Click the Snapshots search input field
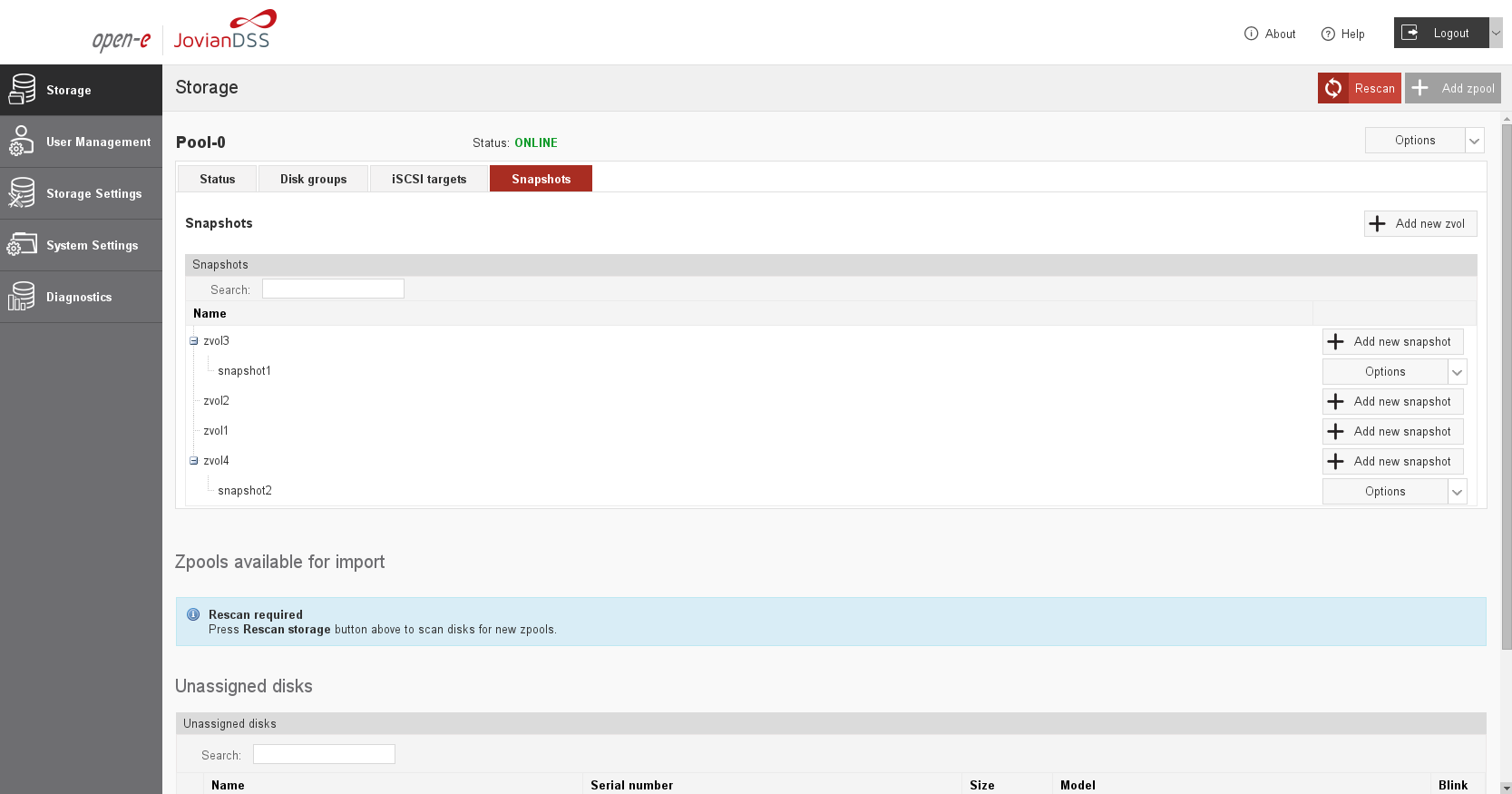Viewport: 1512px width, 794px height. [x=333, y=289]
